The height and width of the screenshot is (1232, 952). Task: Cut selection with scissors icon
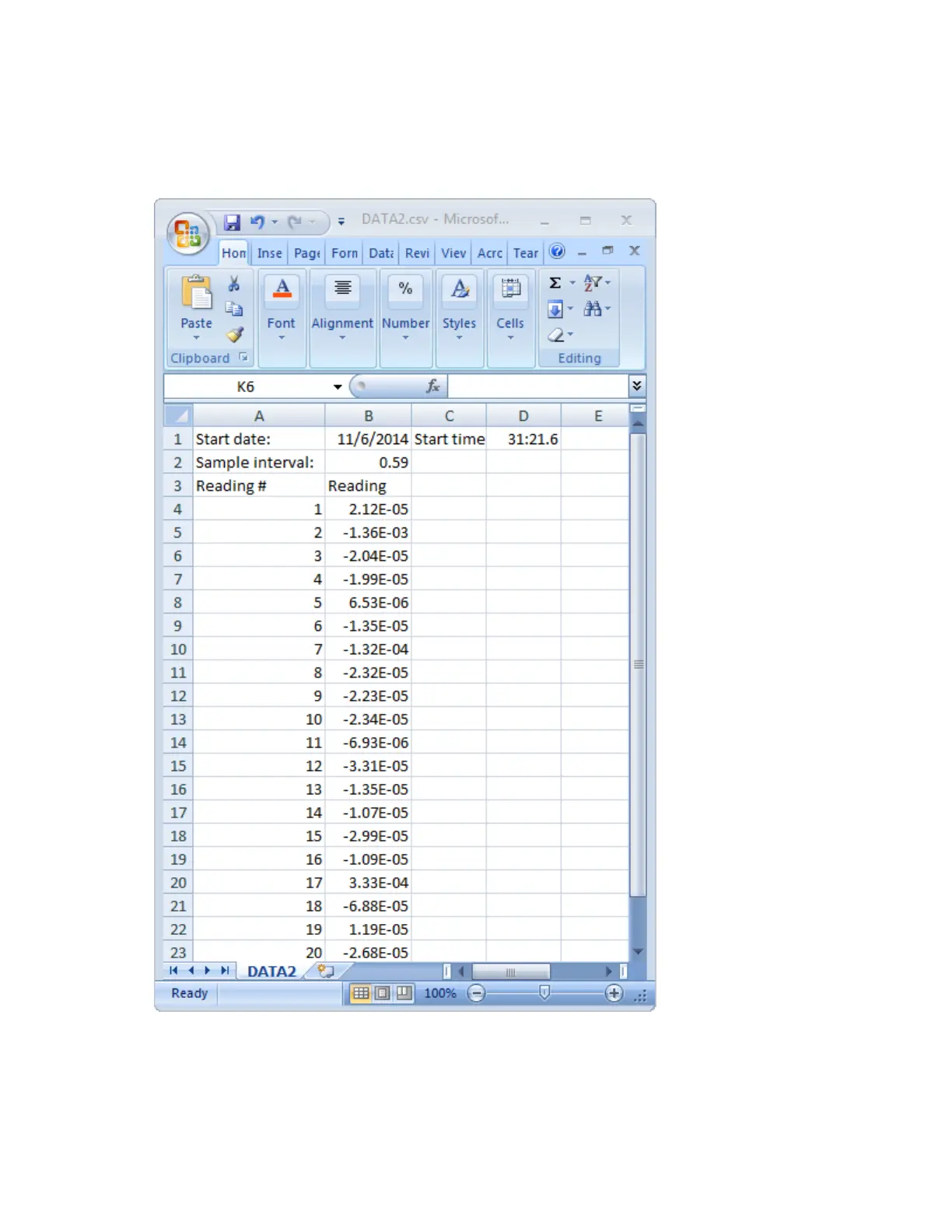pyautogui.click(x=234, y=284)
